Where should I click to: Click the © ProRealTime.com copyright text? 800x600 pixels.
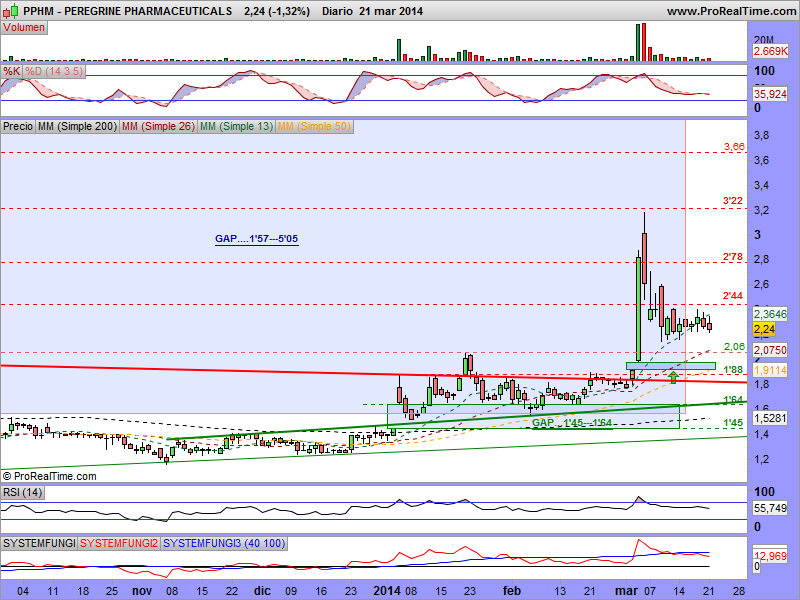coord(49,476)
